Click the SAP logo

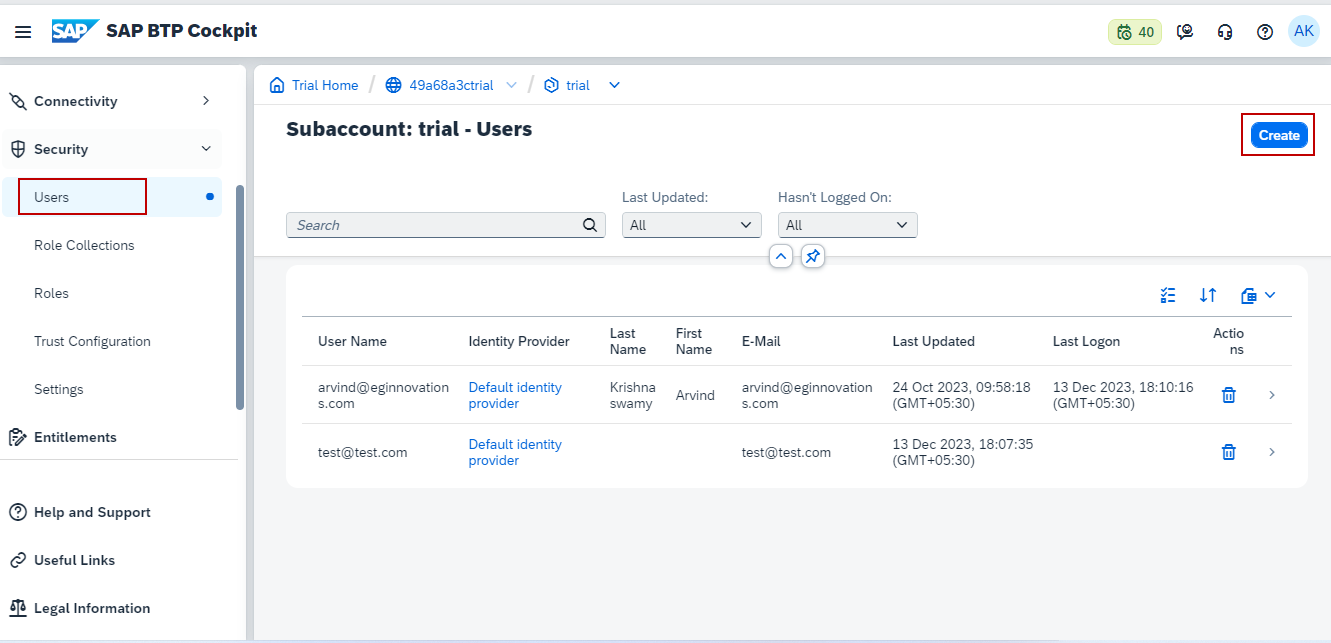pyautogui.click(x=76, y=31)
